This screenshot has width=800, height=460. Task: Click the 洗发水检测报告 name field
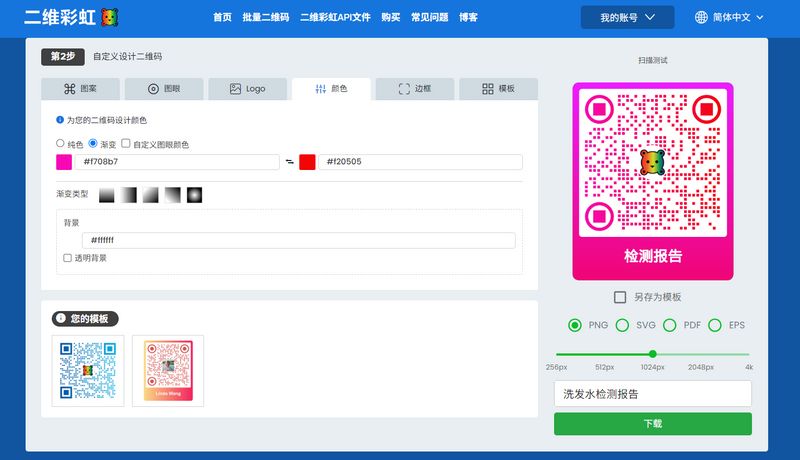653,394
